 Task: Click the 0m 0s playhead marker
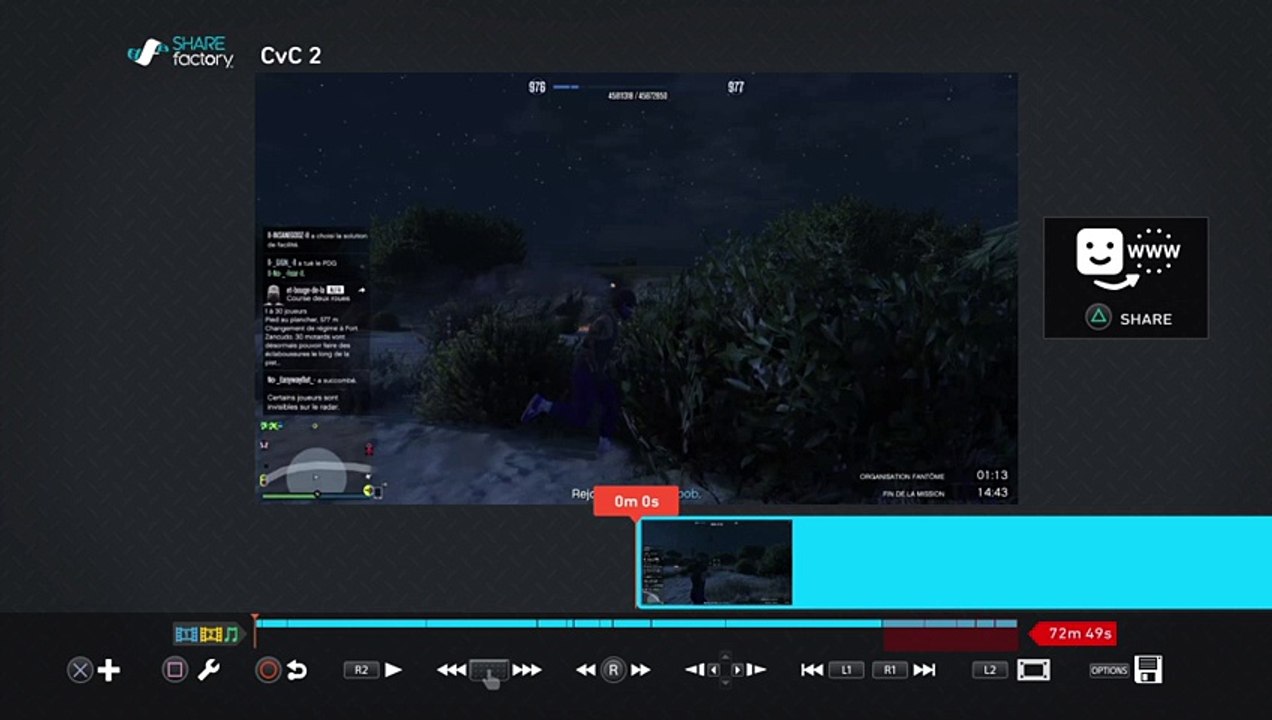point(636,501)
